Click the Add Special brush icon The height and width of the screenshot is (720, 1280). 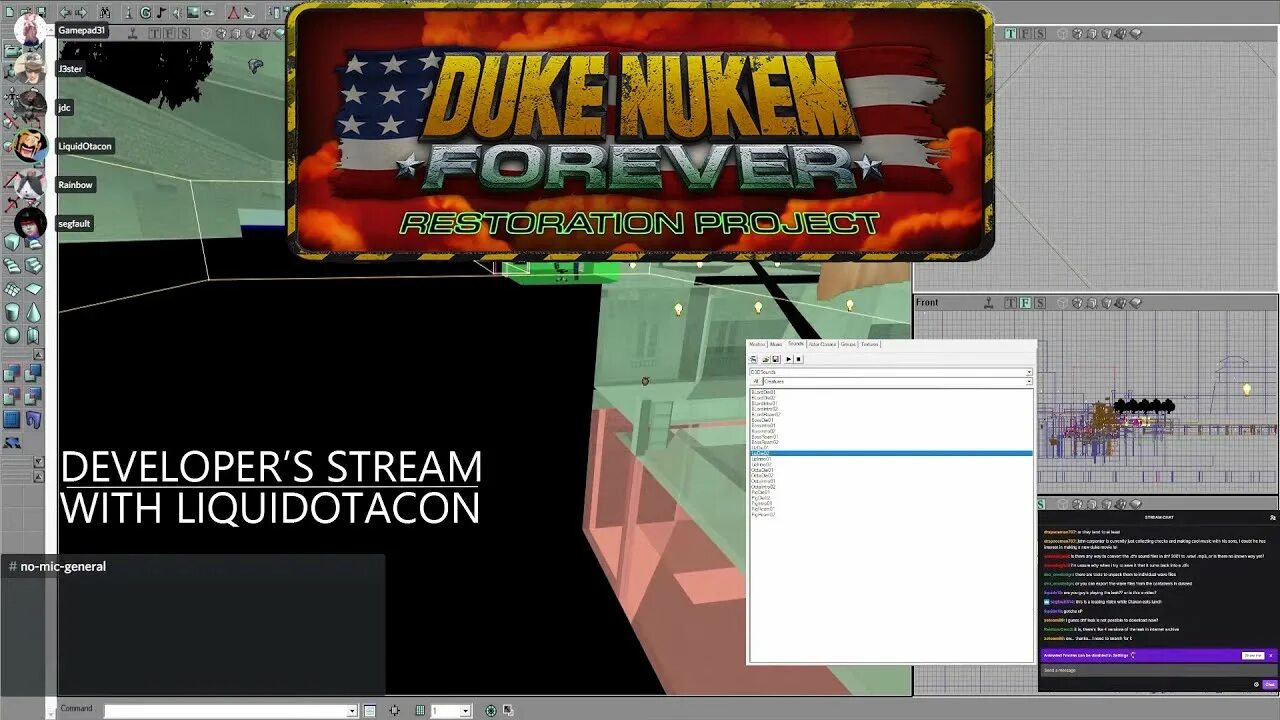[x=12, y=419]
